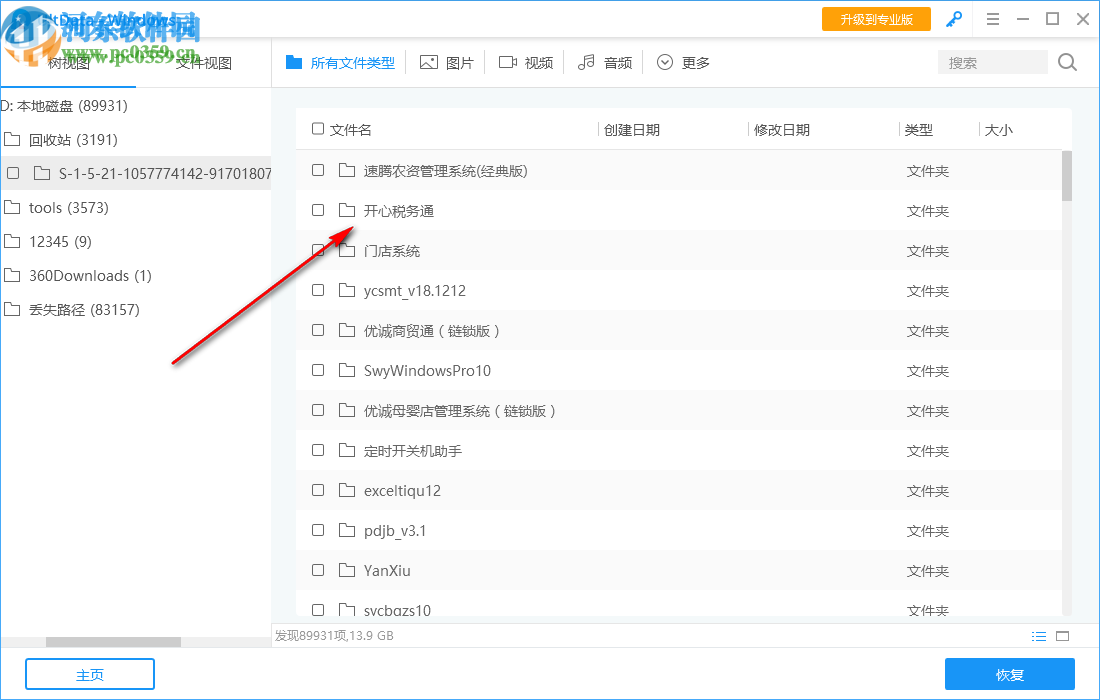Image resolution: width=1100 pixels, height=700 pixels.
Task: Expand the 更多 (More) file types dropdown
Action: pos(683,61)
